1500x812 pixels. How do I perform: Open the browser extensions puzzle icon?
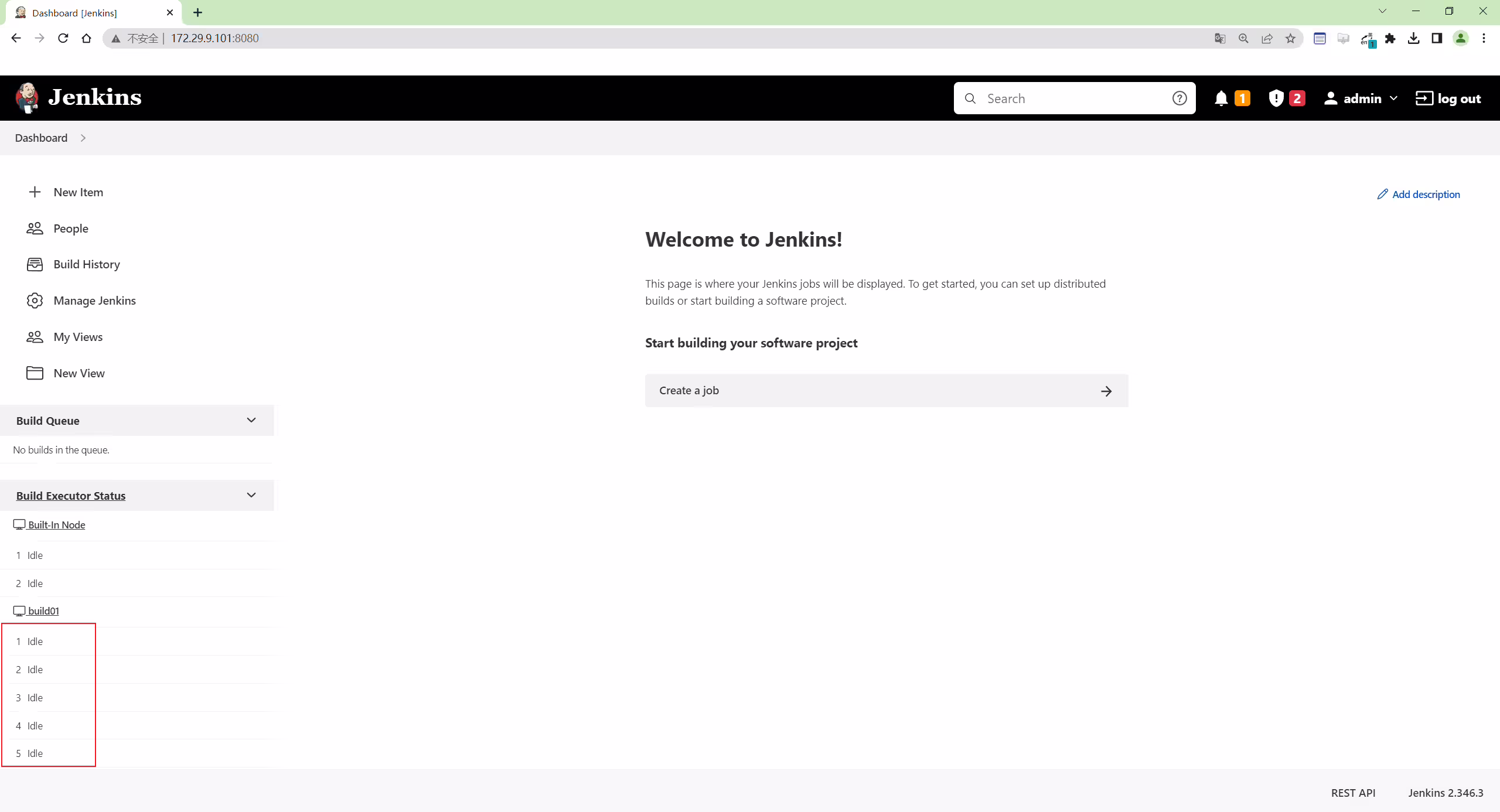(1390, 38)
